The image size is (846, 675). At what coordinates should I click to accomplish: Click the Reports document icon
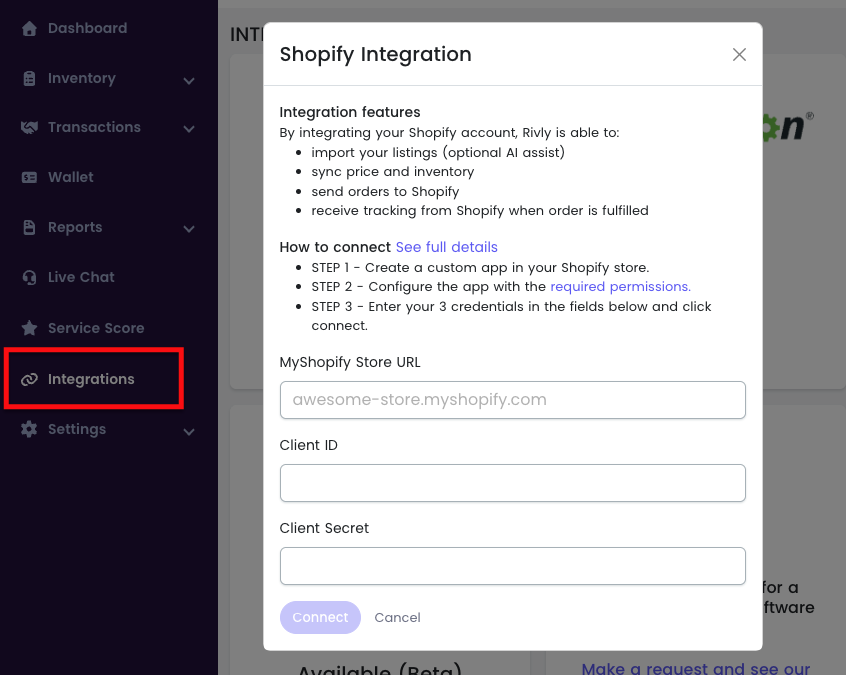coord(29,227)
